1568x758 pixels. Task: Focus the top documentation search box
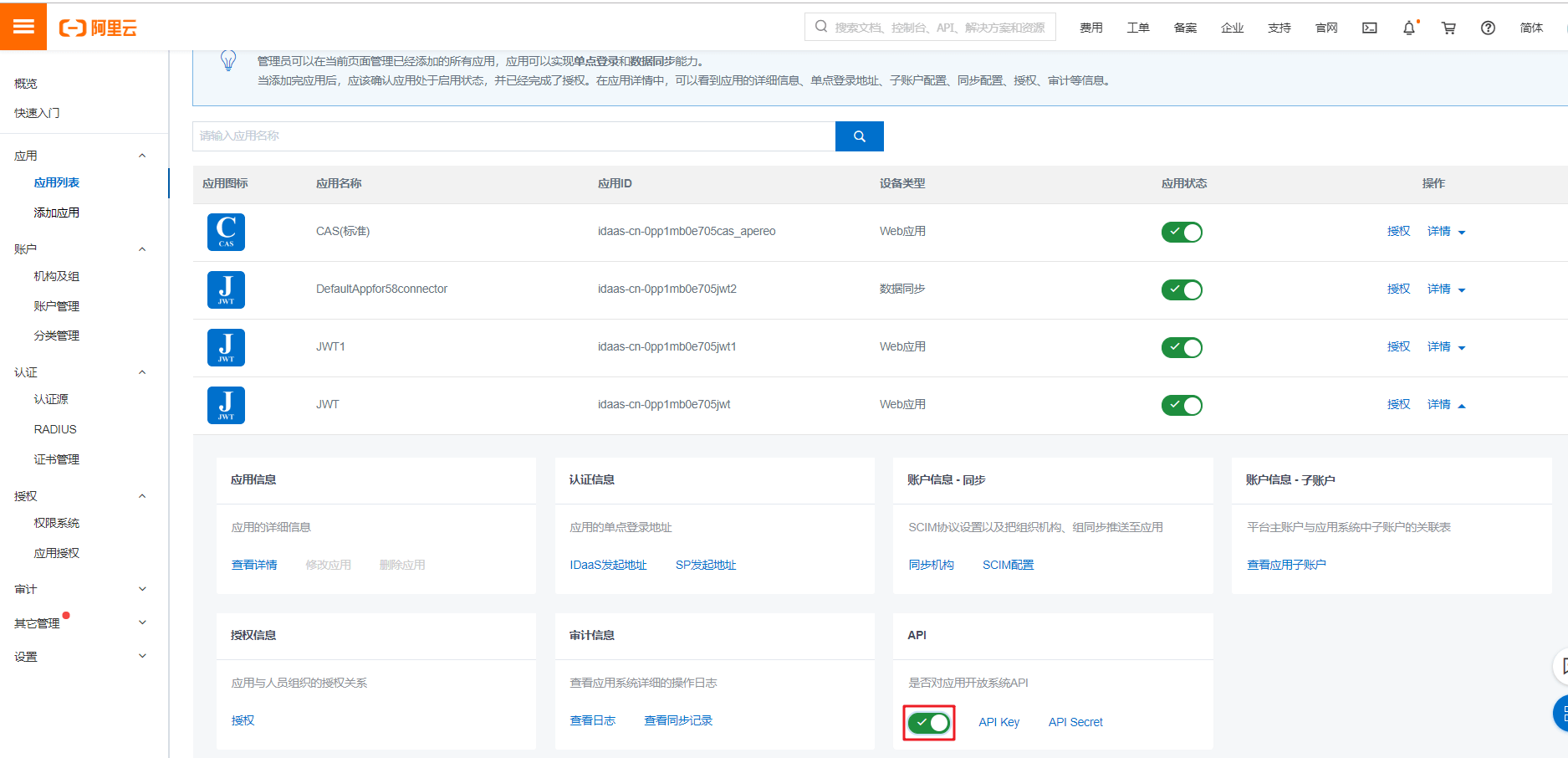pos(930,27)
